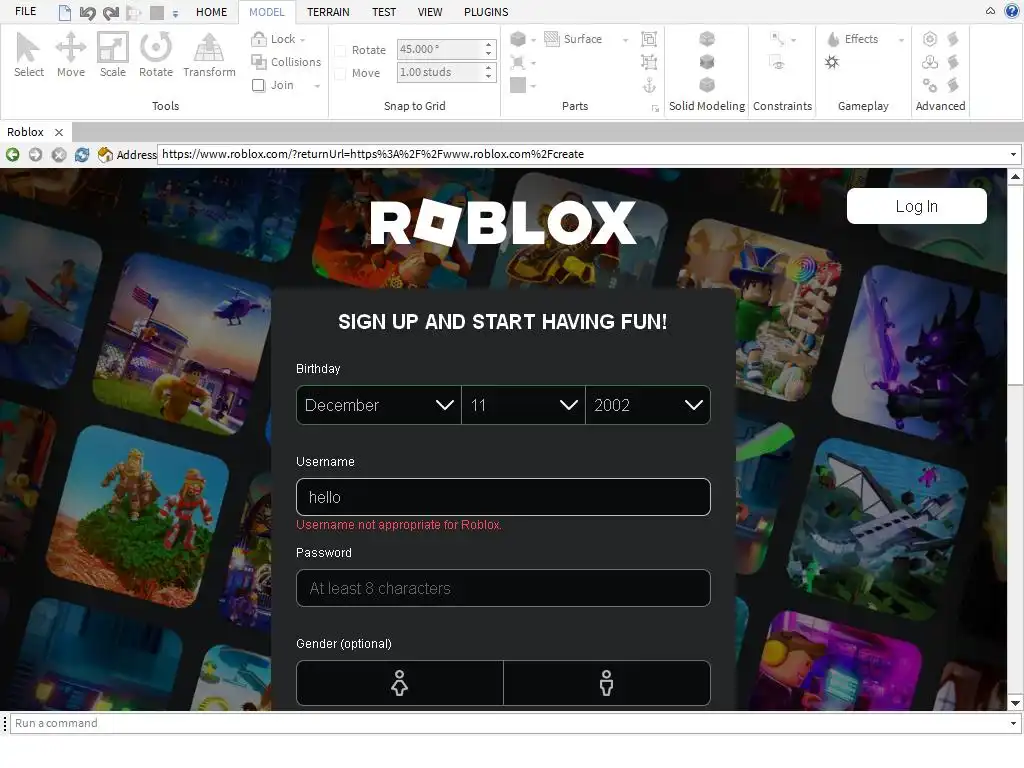The width and height of the screenshot is (1024, 768).
Task: Open the FILE menu
Action: point(25,12)
